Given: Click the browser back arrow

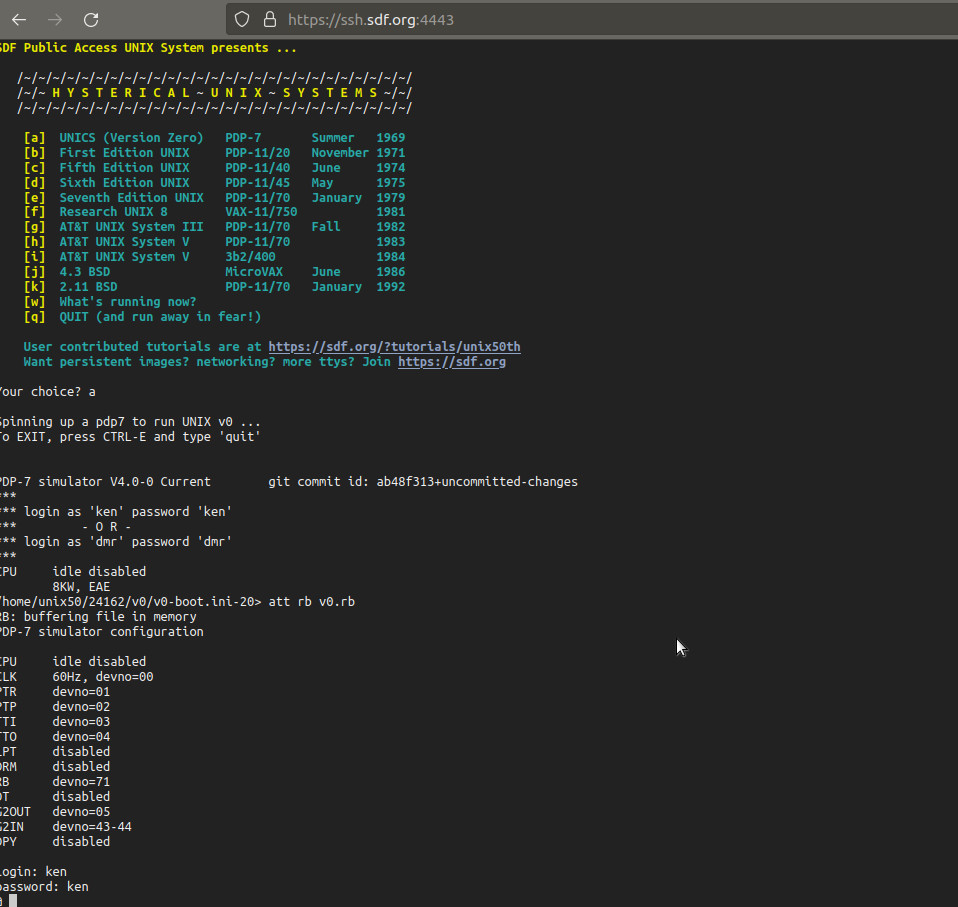Looking at the screenshot, I should [19, 19].
